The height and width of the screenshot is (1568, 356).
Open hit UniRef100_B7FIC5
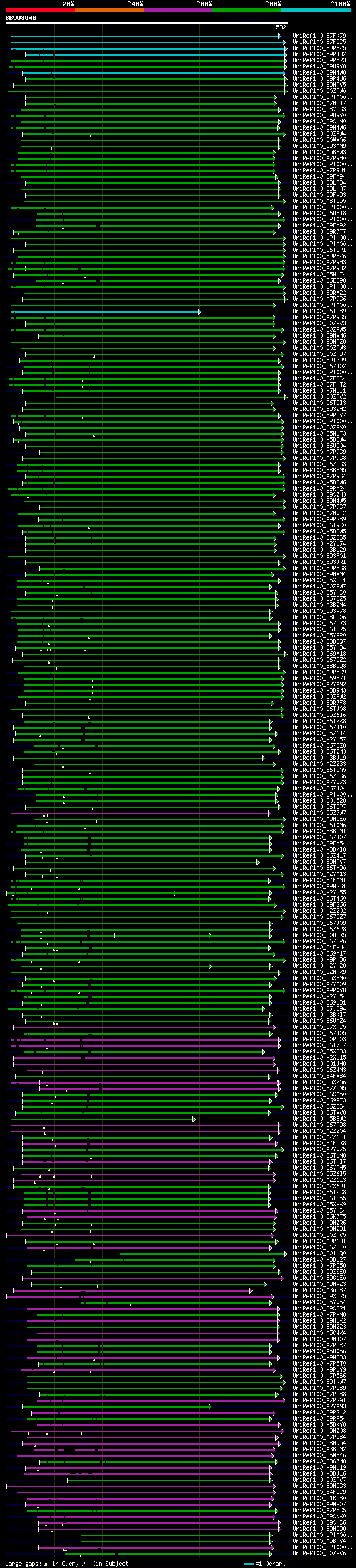click(x=319, y=42)
